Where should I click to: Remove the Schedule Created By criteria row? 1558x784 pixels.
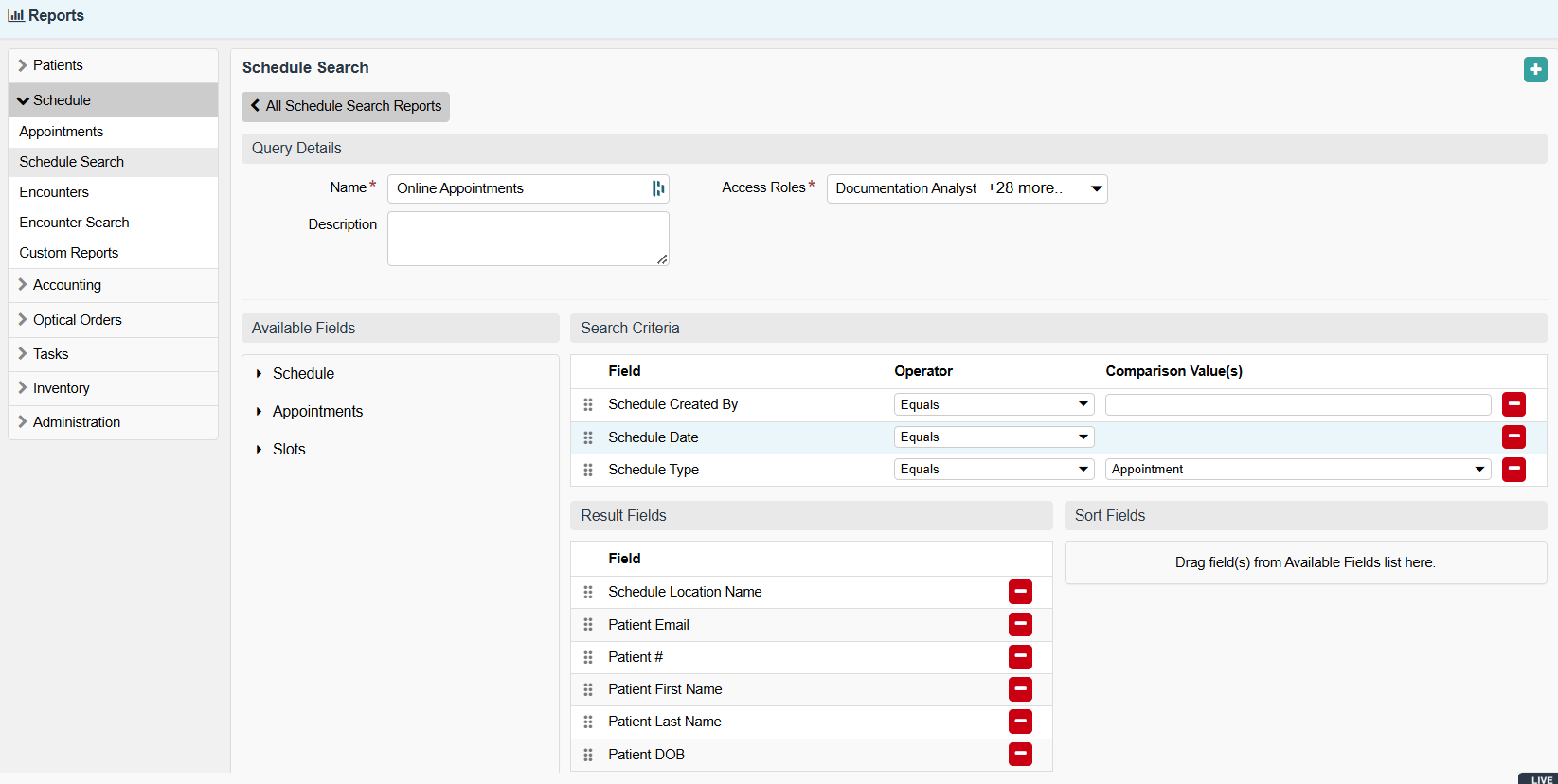click(1513, 404)
